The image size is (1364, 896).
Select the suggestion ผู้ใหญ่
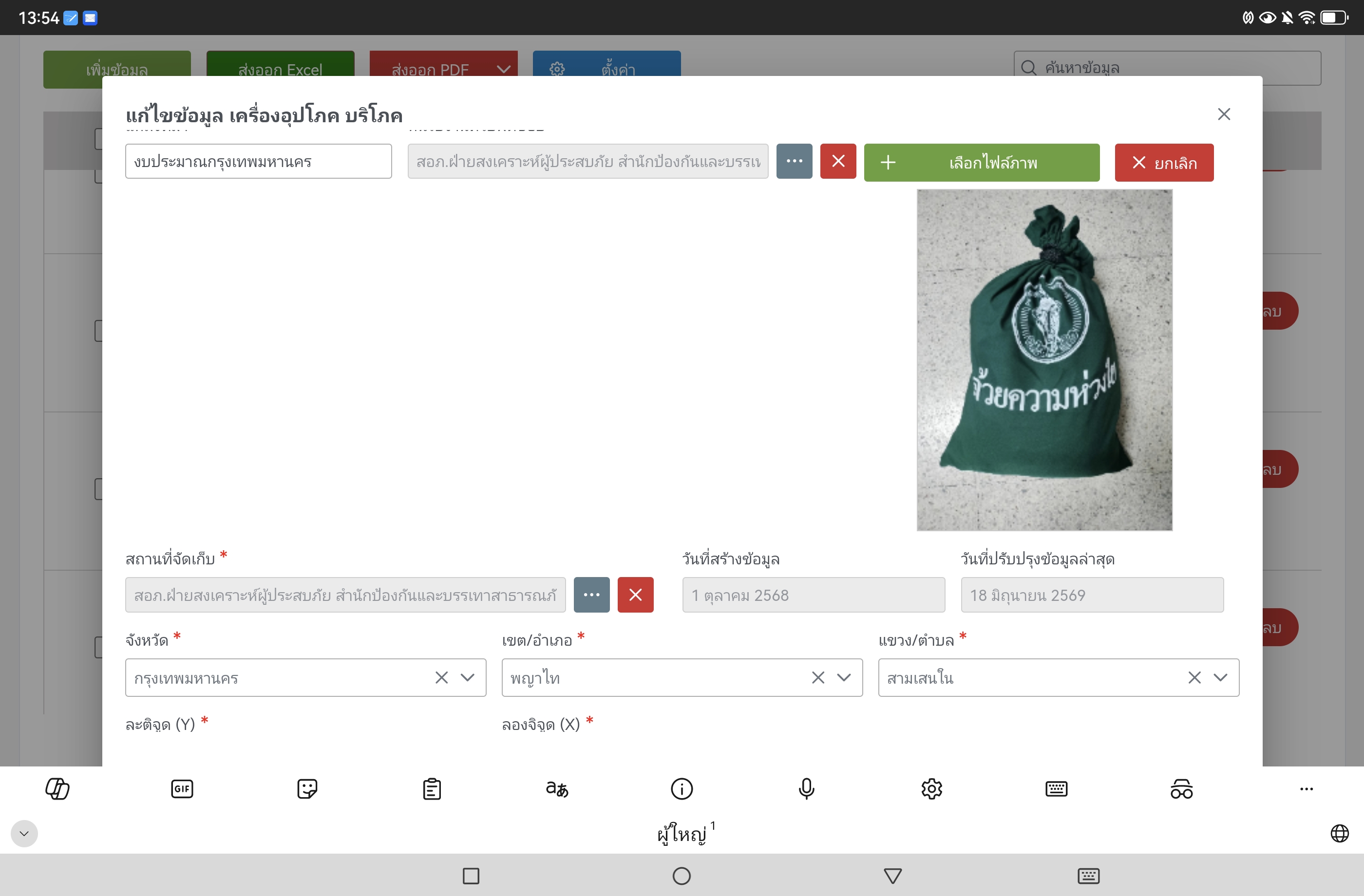tap(682, 834)
